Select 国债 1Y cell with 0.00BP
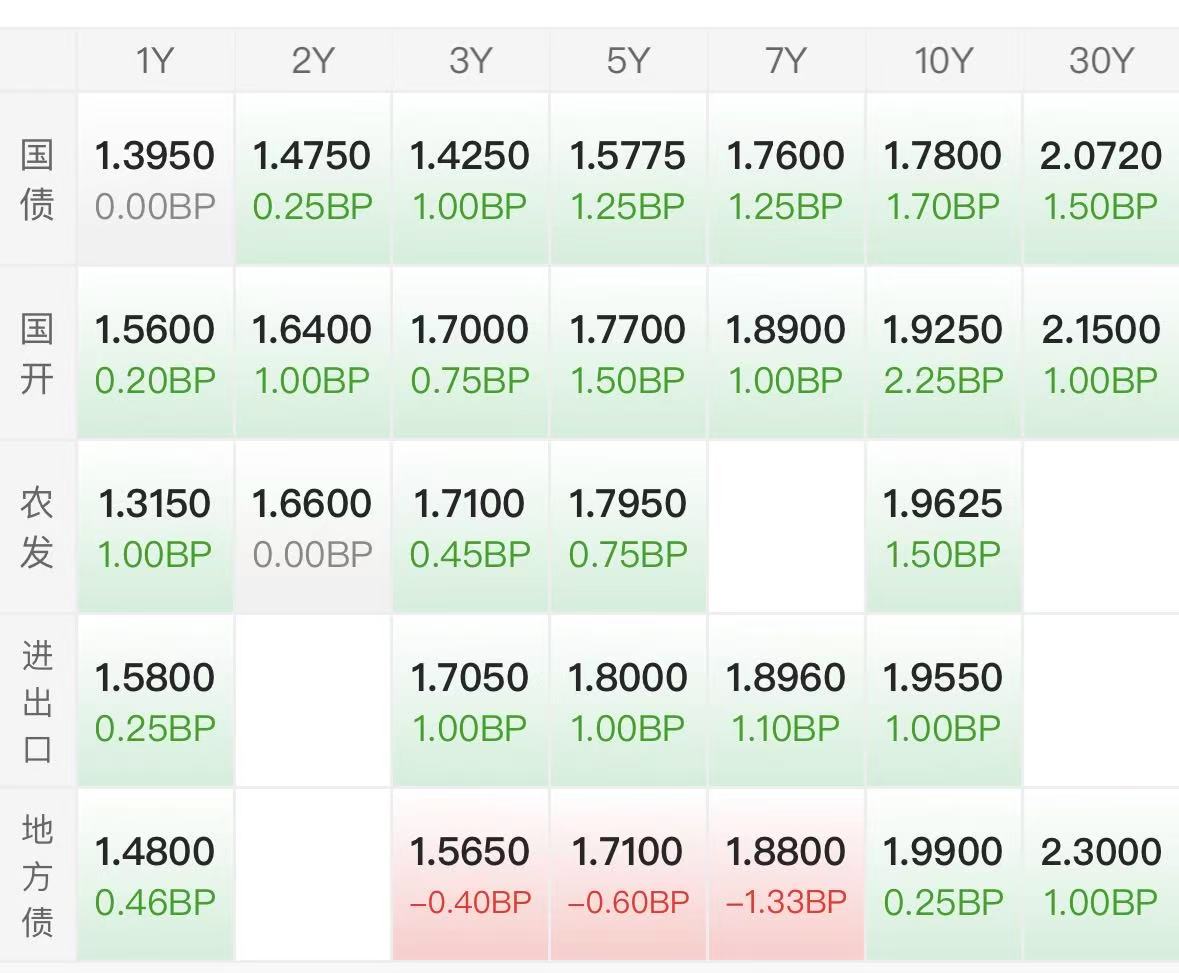 tap(155, 179)
